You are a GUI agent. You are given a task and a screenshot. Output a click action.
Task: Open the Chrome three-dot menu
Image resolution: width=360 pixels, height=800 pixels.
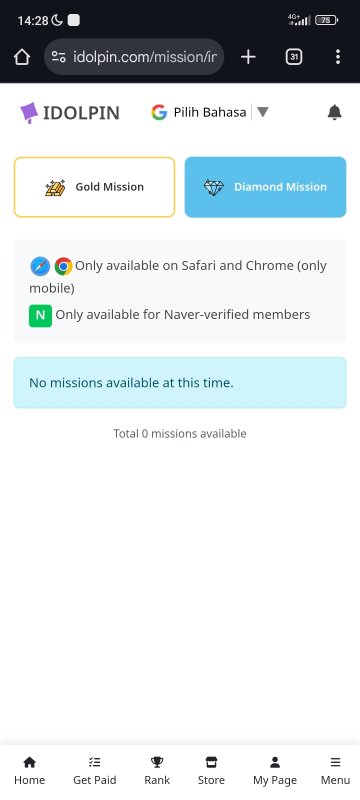point(338,57)
